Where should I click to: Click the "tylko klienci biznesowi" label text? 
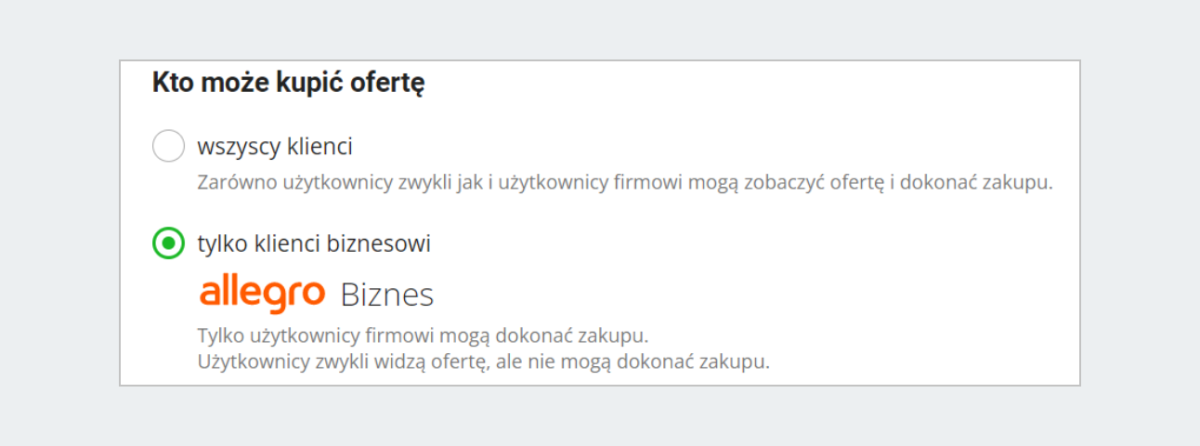coord(314,243)
